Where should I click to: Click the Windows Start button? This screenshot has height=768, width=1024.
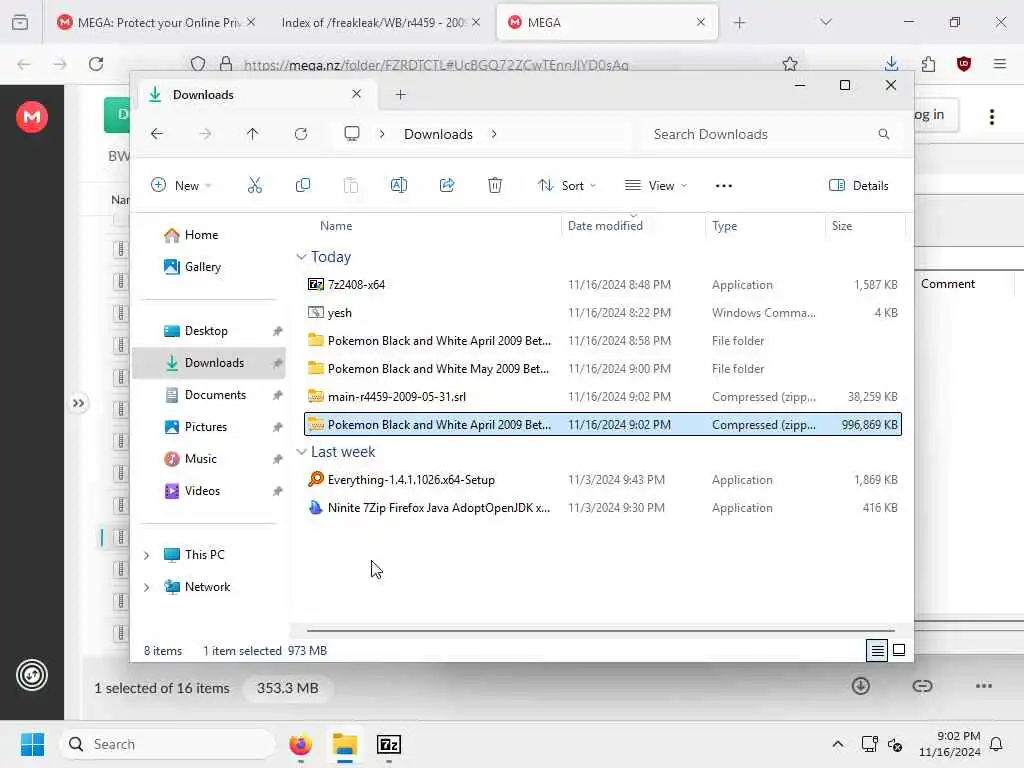[32, 744]
